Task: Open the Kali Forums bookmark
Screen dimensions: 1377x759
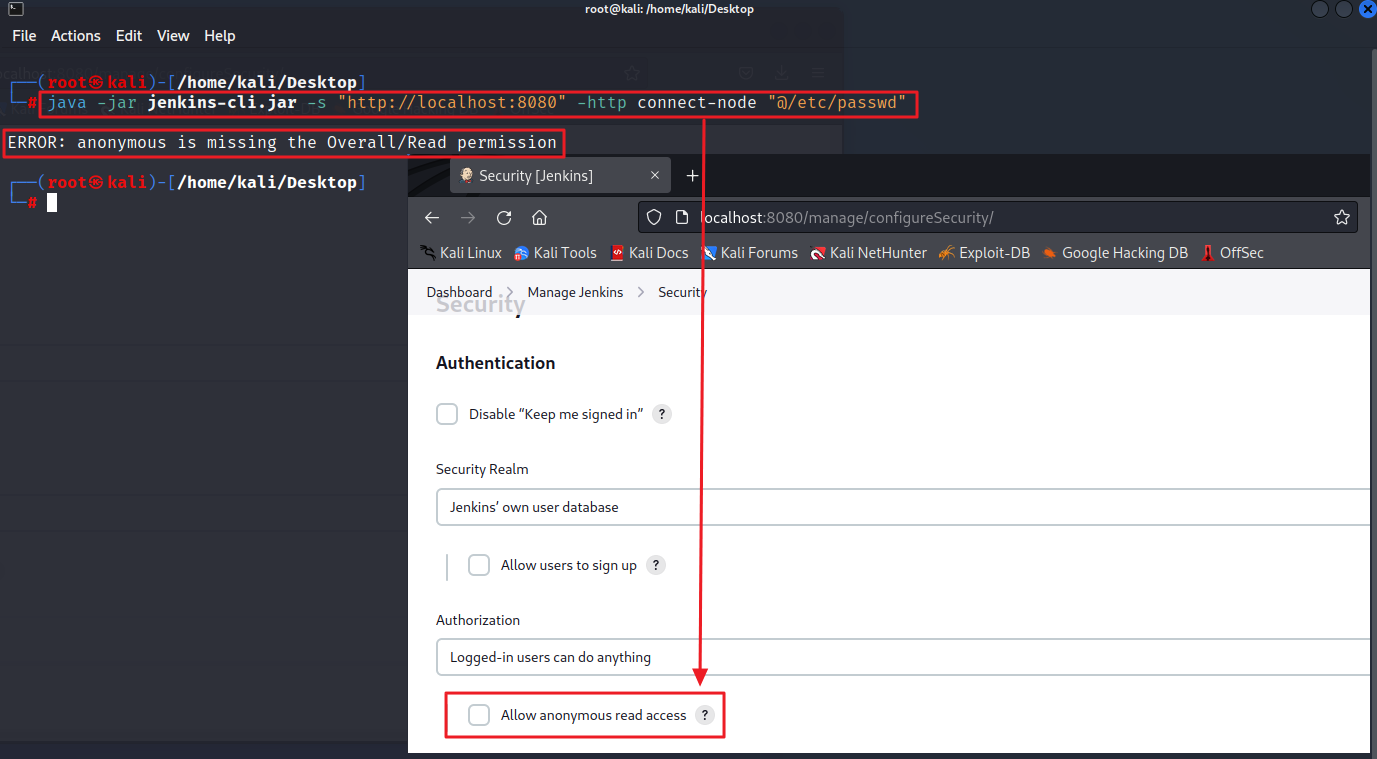Action: [x=750, y=253]
